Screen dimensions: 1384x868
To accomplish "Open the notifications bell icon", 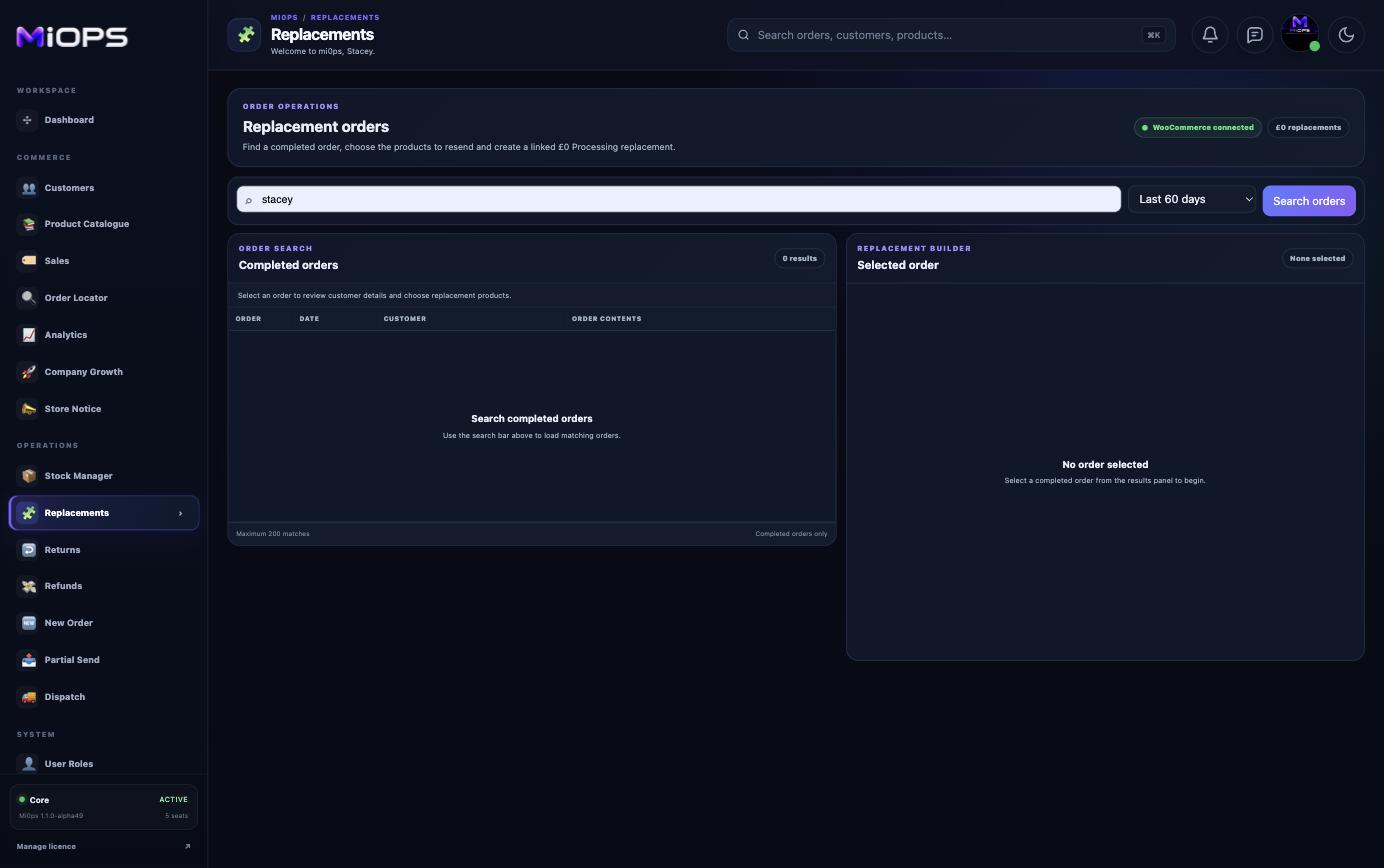I will tap(1210, 35).
